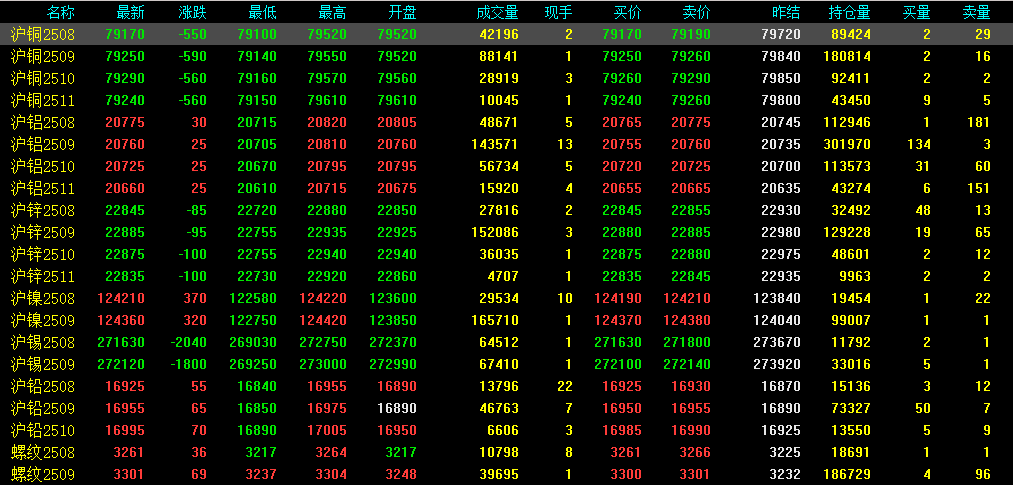
Task: Select the 沪铅2508 contract name
Action: (43, 386)
